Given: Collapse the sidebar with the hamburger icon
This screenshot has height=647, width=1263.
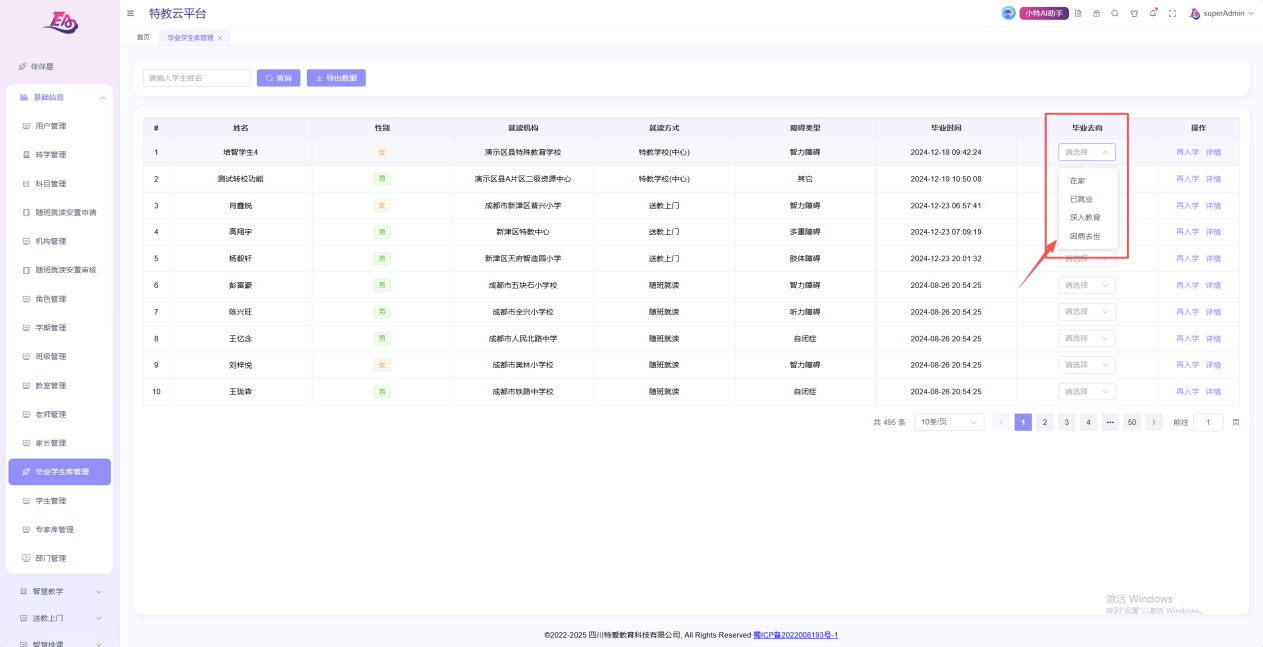Looking at the screenshot, I should click(131, 13).
